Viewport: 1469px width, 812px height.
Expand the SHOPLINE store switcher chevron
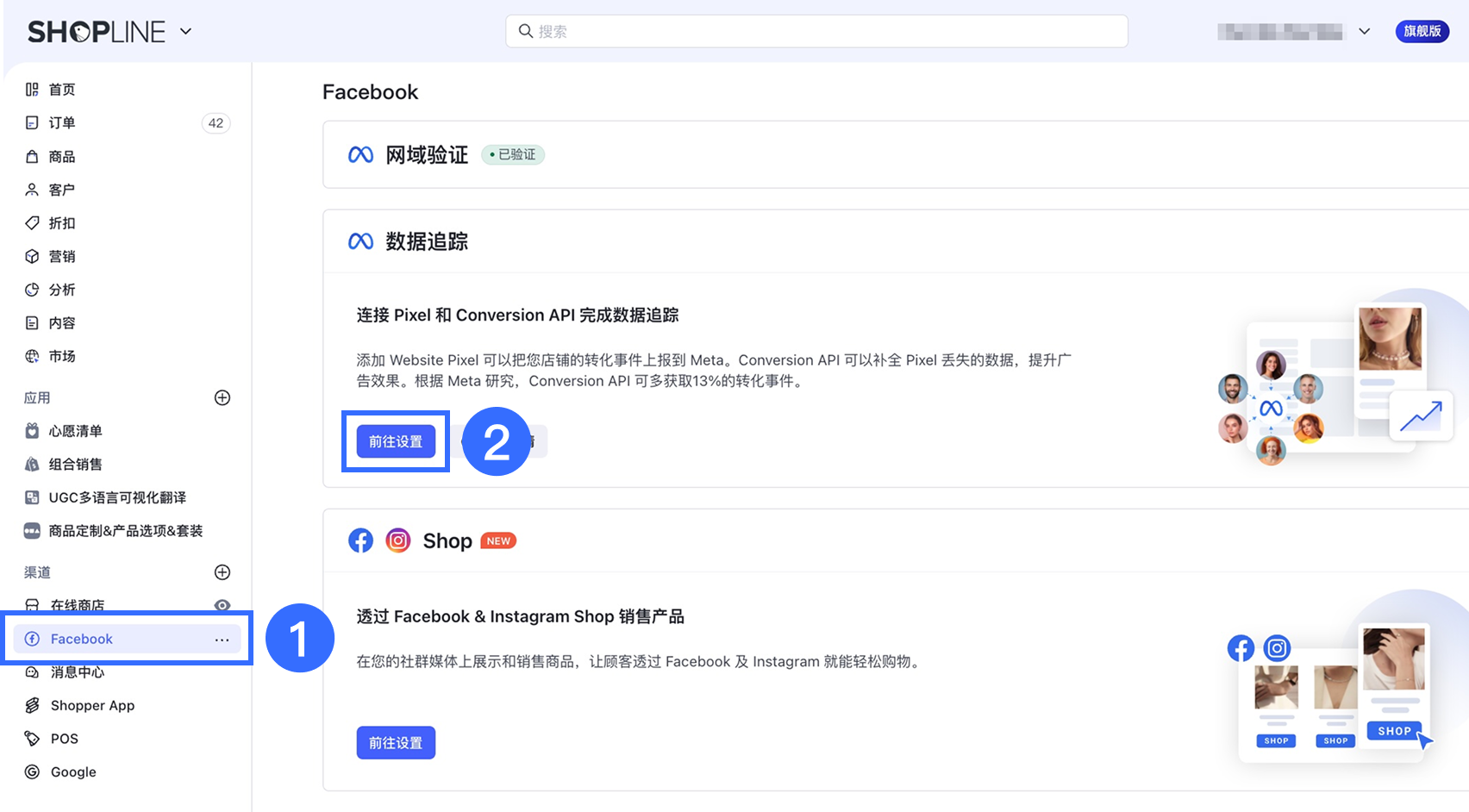point(185,32)
